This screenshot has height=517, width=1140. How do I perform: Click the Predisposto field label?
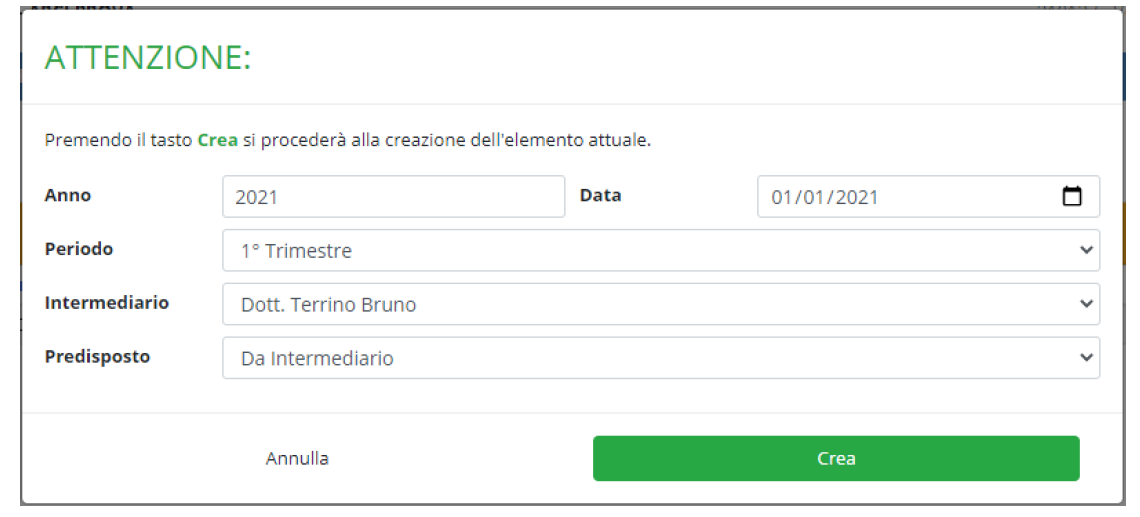coord(97,356)
